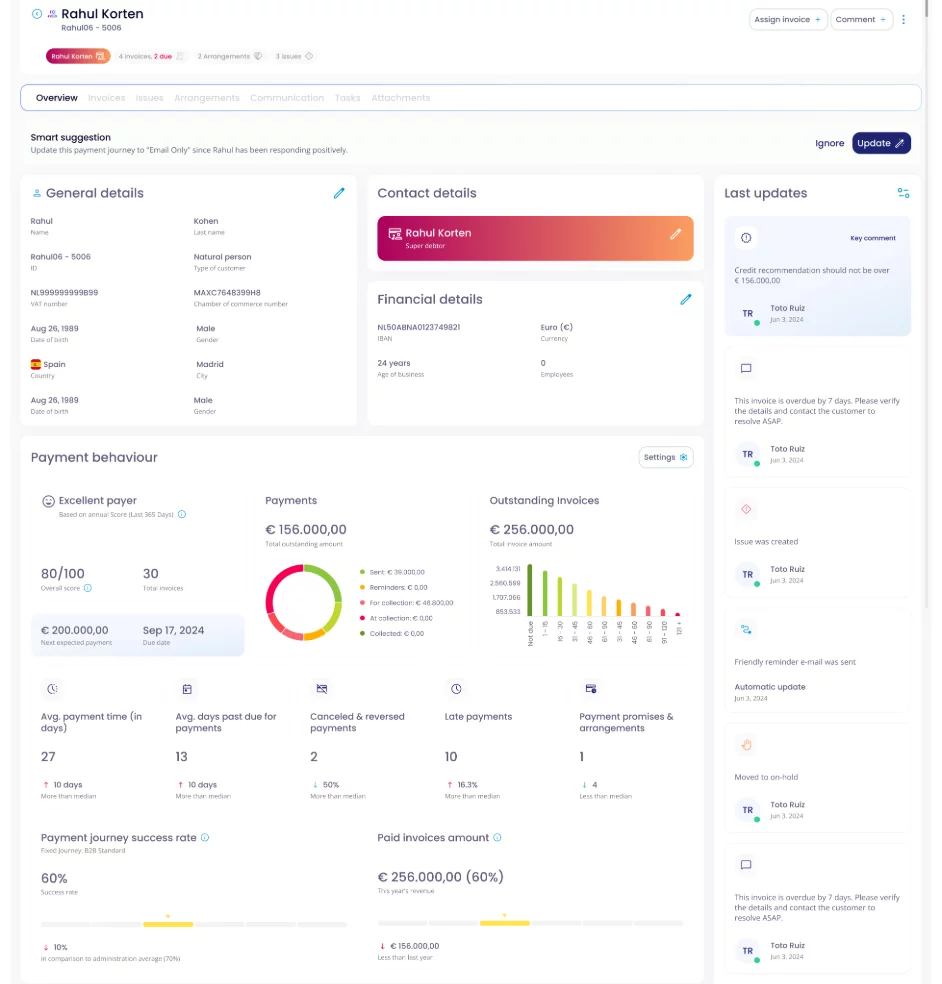Edit General details with the pencil icon
Viewport: 942px width, 984px height.
click(339, 193)
